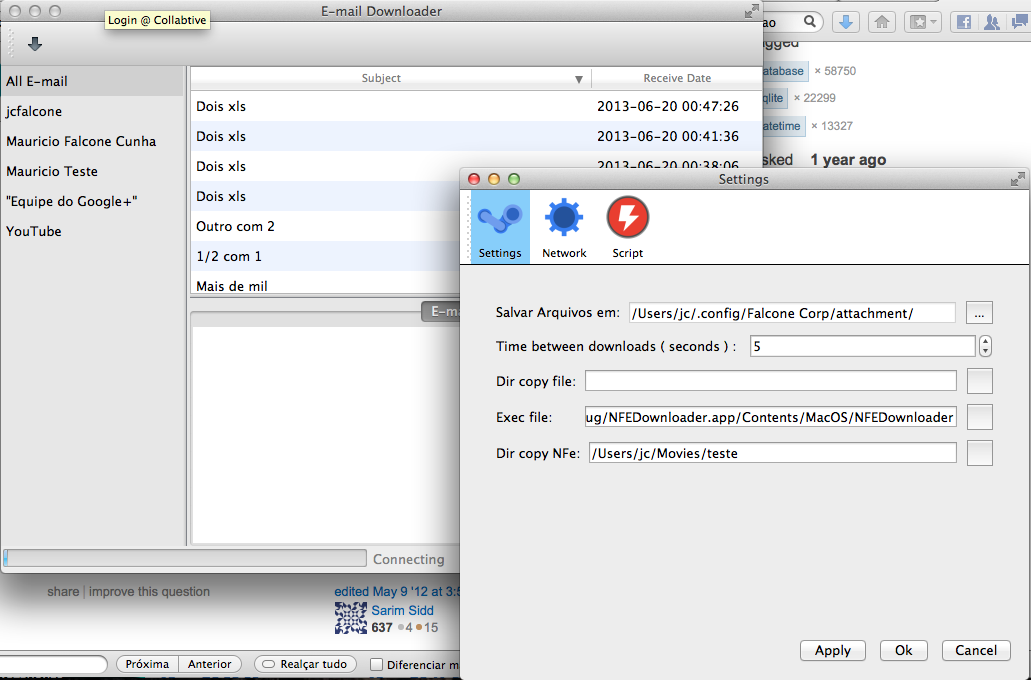Click Ok to confirm settings
The image size is (1031, 680).
[x=903, y=650]
